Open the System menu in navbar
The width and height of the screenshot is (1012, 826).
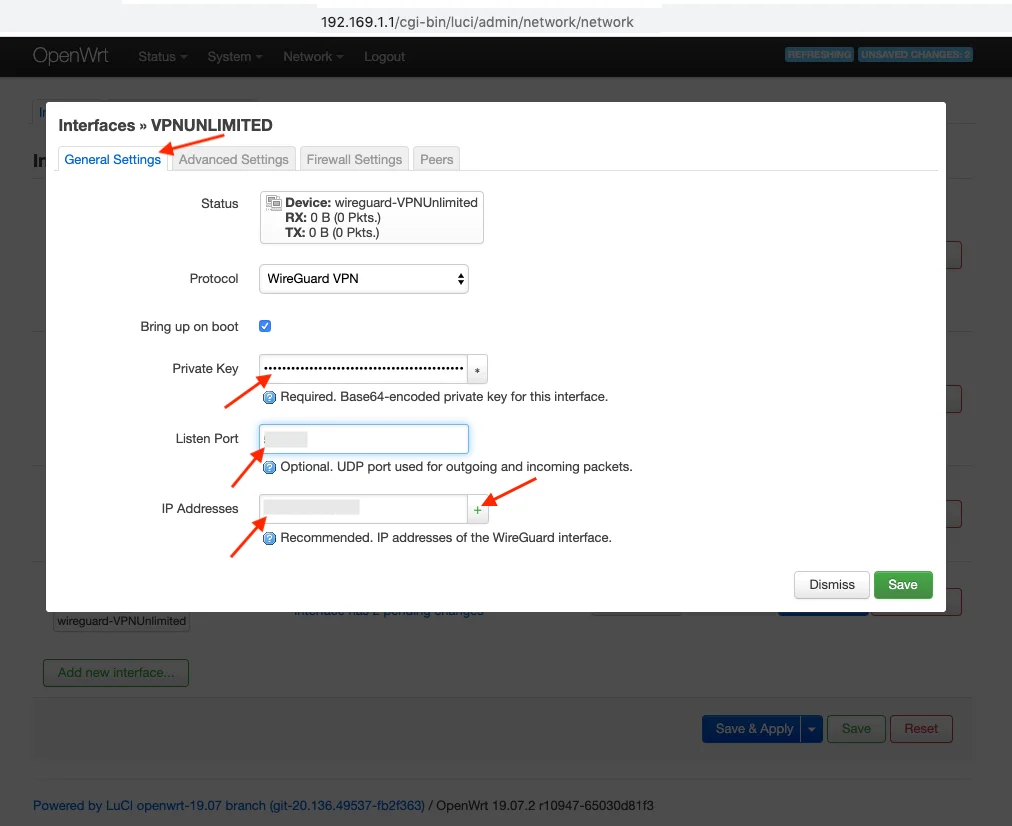point(235,57)
